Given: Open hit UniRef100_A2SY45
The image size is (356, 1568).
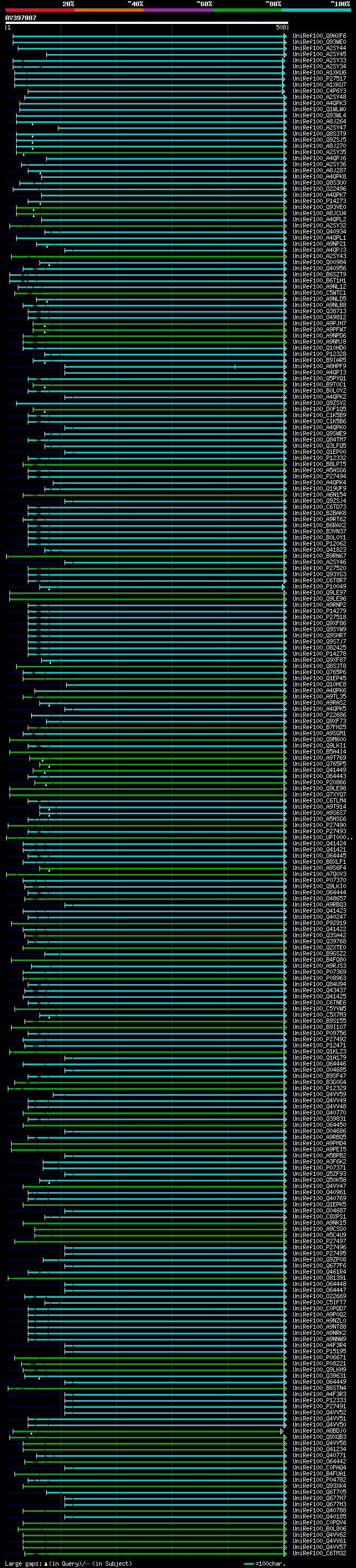Looking at the screenshot, I should [319, 54].
